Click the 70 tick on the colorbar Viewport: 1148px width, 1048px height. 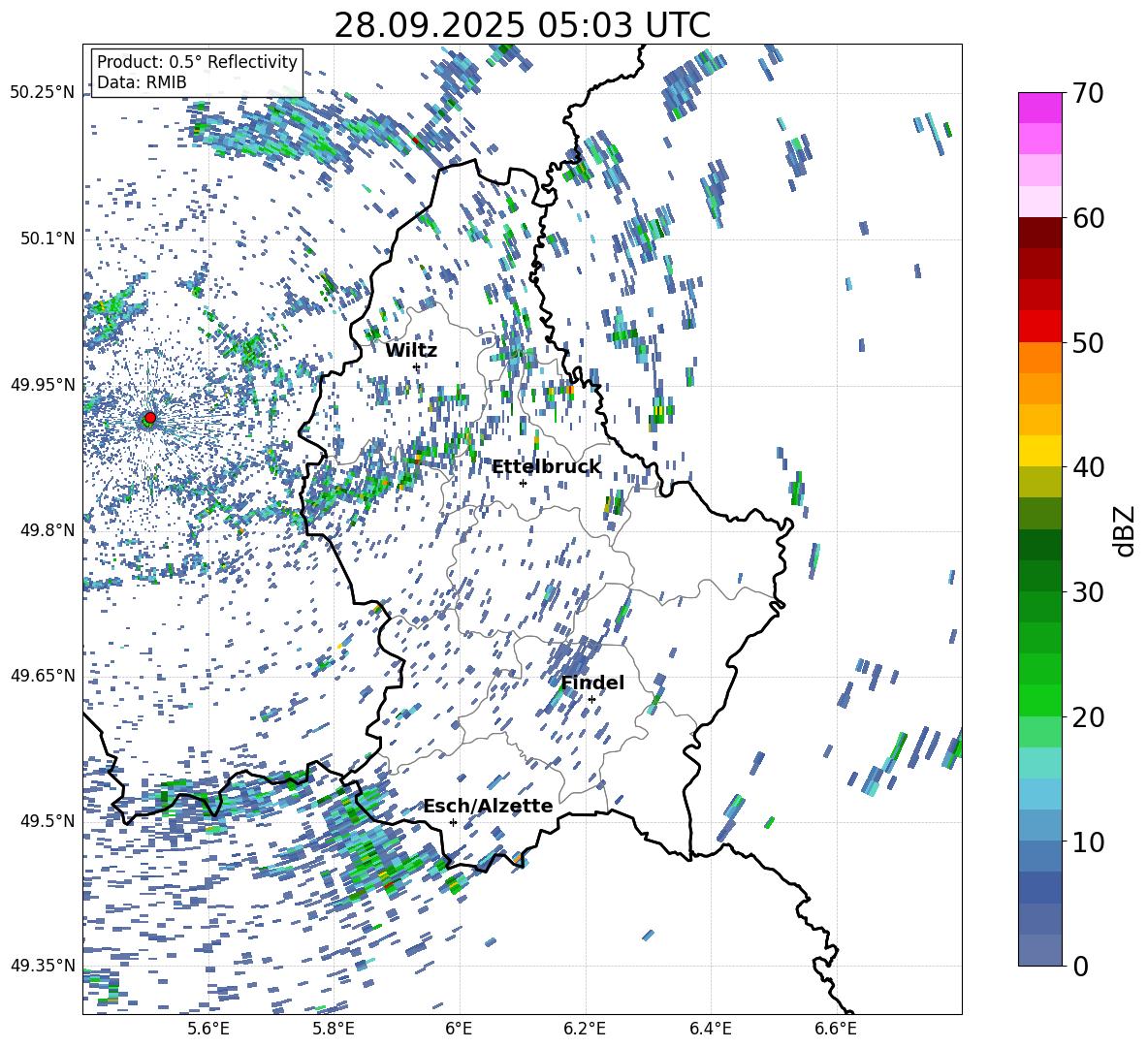pos(1088,93)
